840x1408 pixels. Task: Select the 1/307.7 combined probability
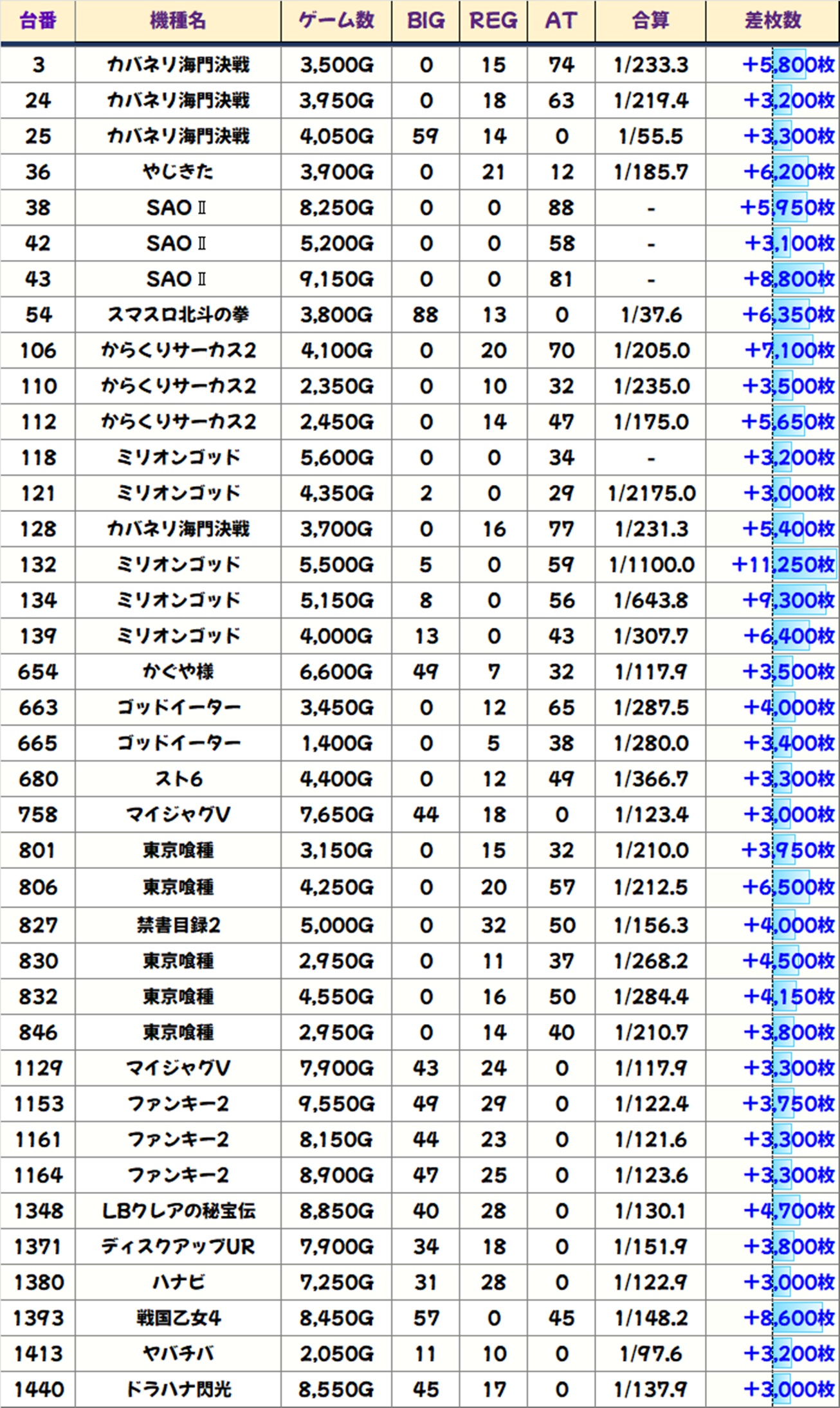coord(650,636)
